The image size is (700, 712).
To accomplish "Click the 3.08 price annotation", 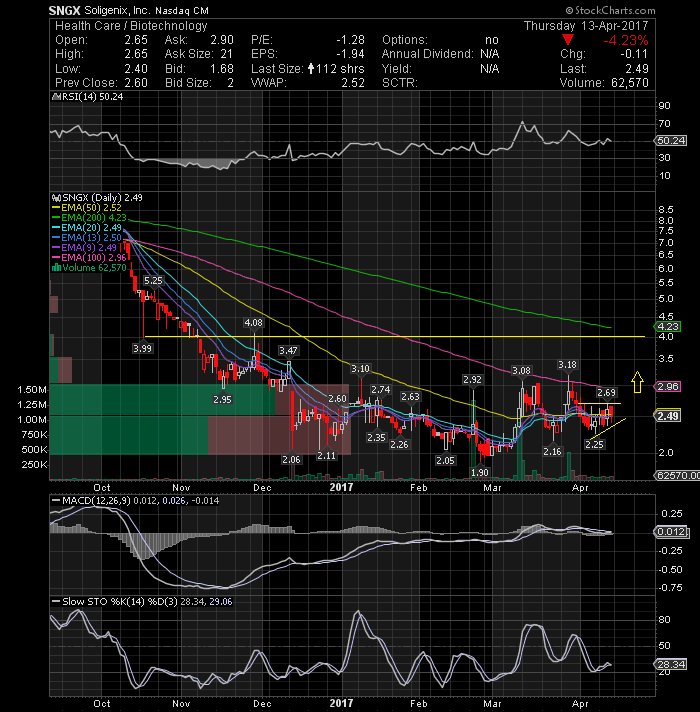I will point(521,371).
